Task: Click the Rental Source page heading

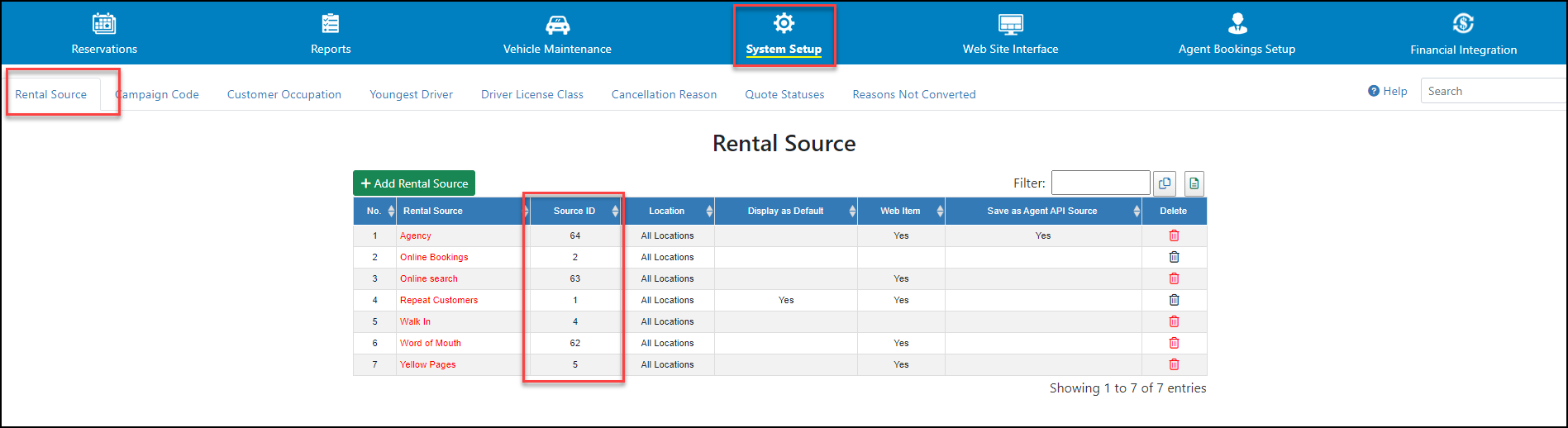Action: tap(784, 144)
